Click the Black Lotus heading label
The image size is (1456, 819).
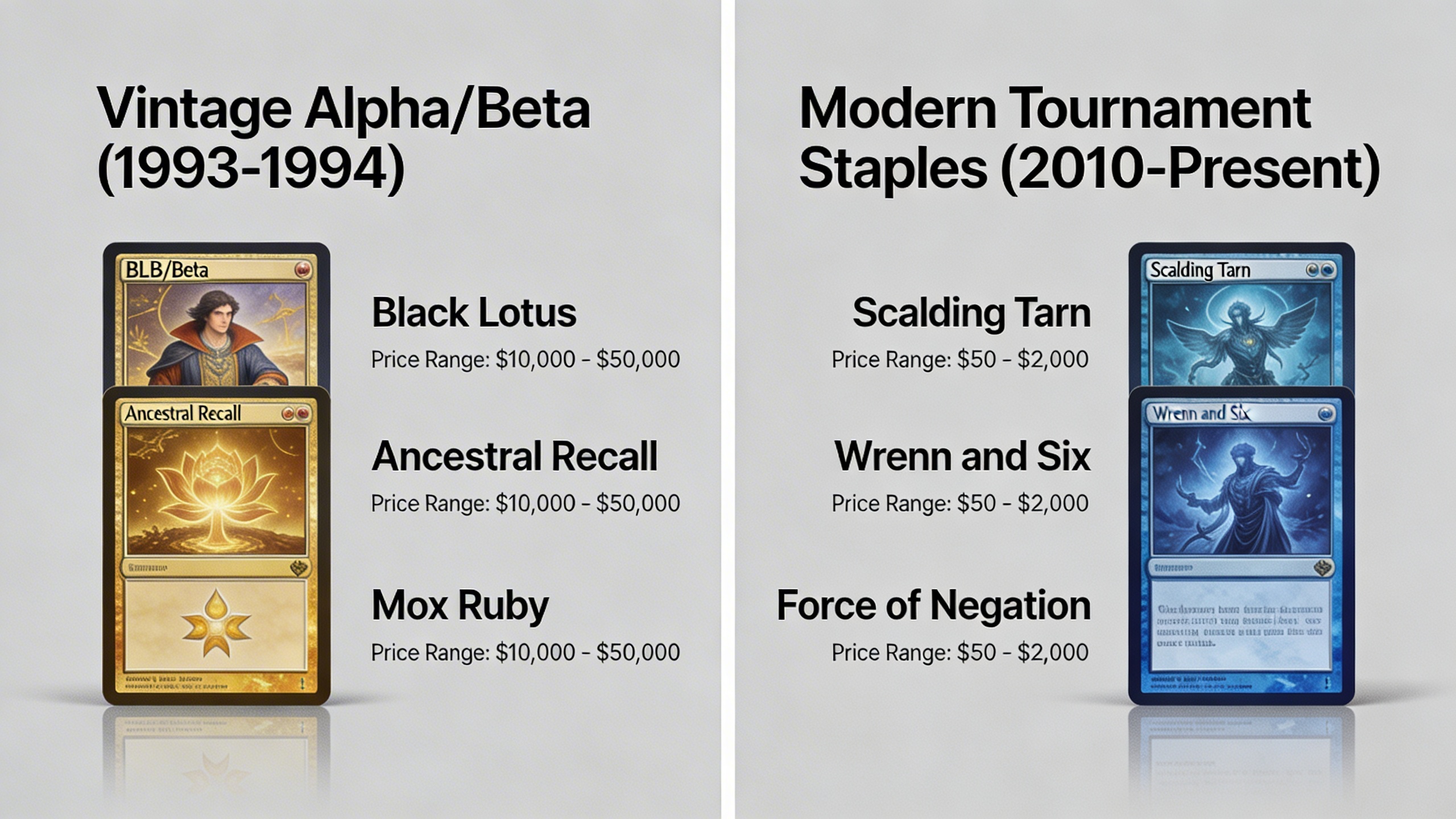[474, 313]
